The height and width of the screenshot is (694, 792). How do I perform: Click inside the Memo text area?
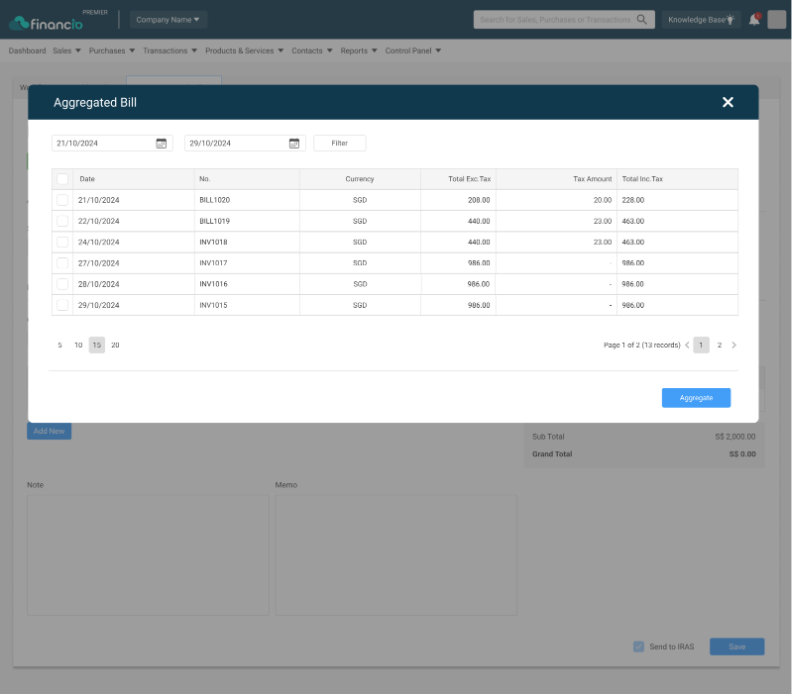point(396,555)
